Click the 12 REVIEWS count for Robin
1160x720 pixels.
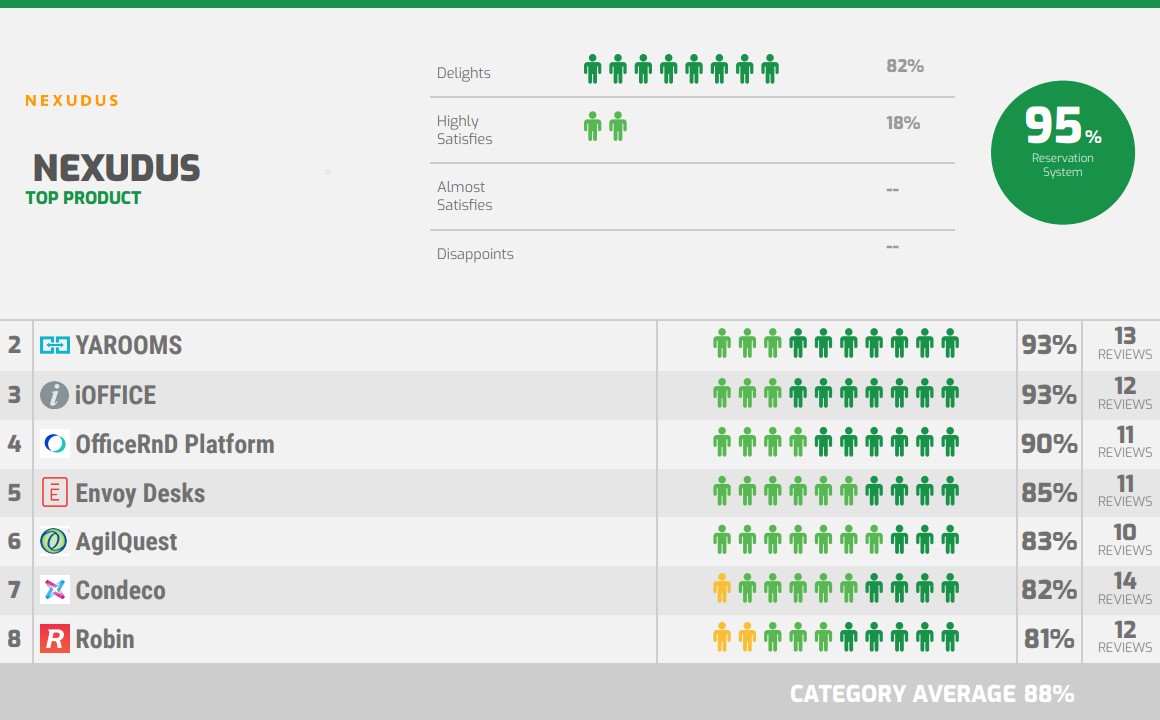[1124, 637]
